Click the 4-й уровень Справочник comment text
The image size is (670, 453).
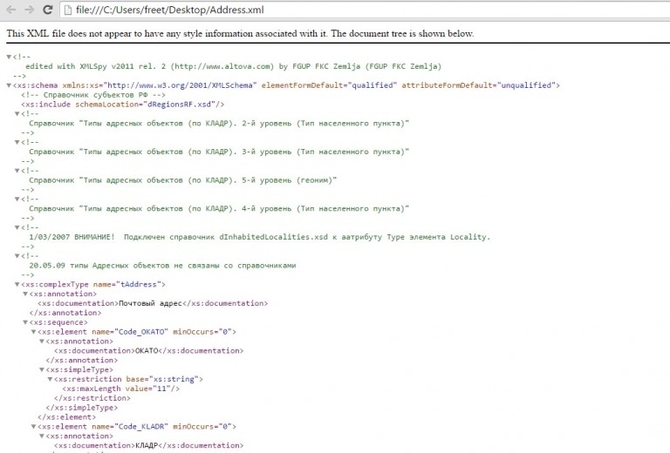click(x=219, y=209)
